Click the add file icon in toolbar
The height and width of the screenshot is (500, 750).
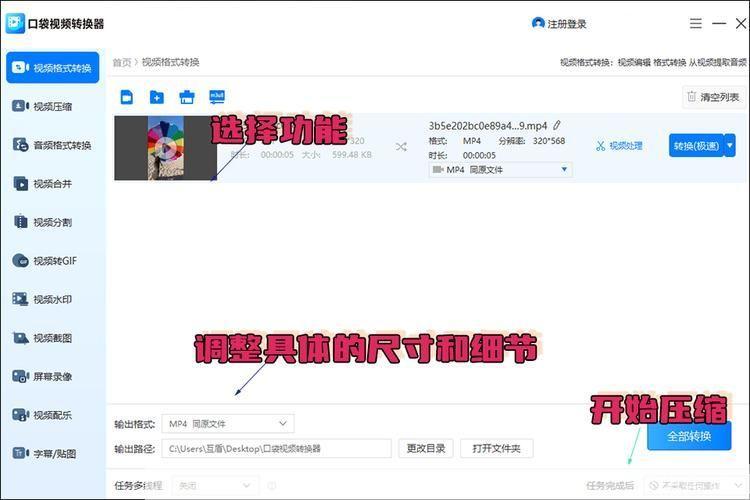[x=127, y=97]
